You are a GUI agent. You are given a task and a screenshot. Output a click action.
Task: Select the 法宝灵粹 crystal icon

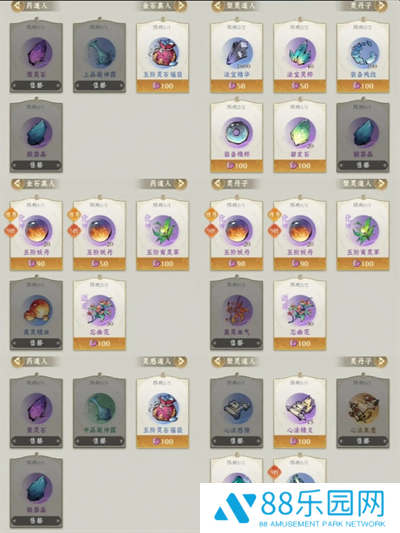click(x=300, y=53)
